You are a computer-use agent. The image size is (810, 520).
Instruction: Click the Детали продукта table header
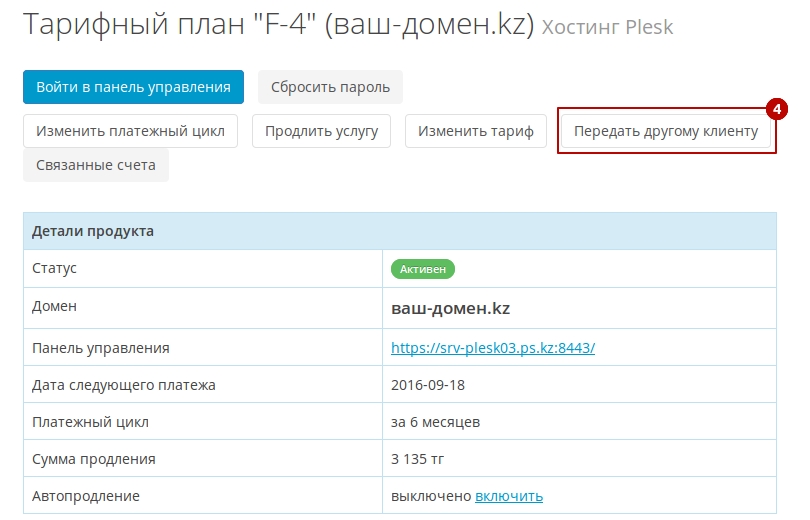pos(400,231)
